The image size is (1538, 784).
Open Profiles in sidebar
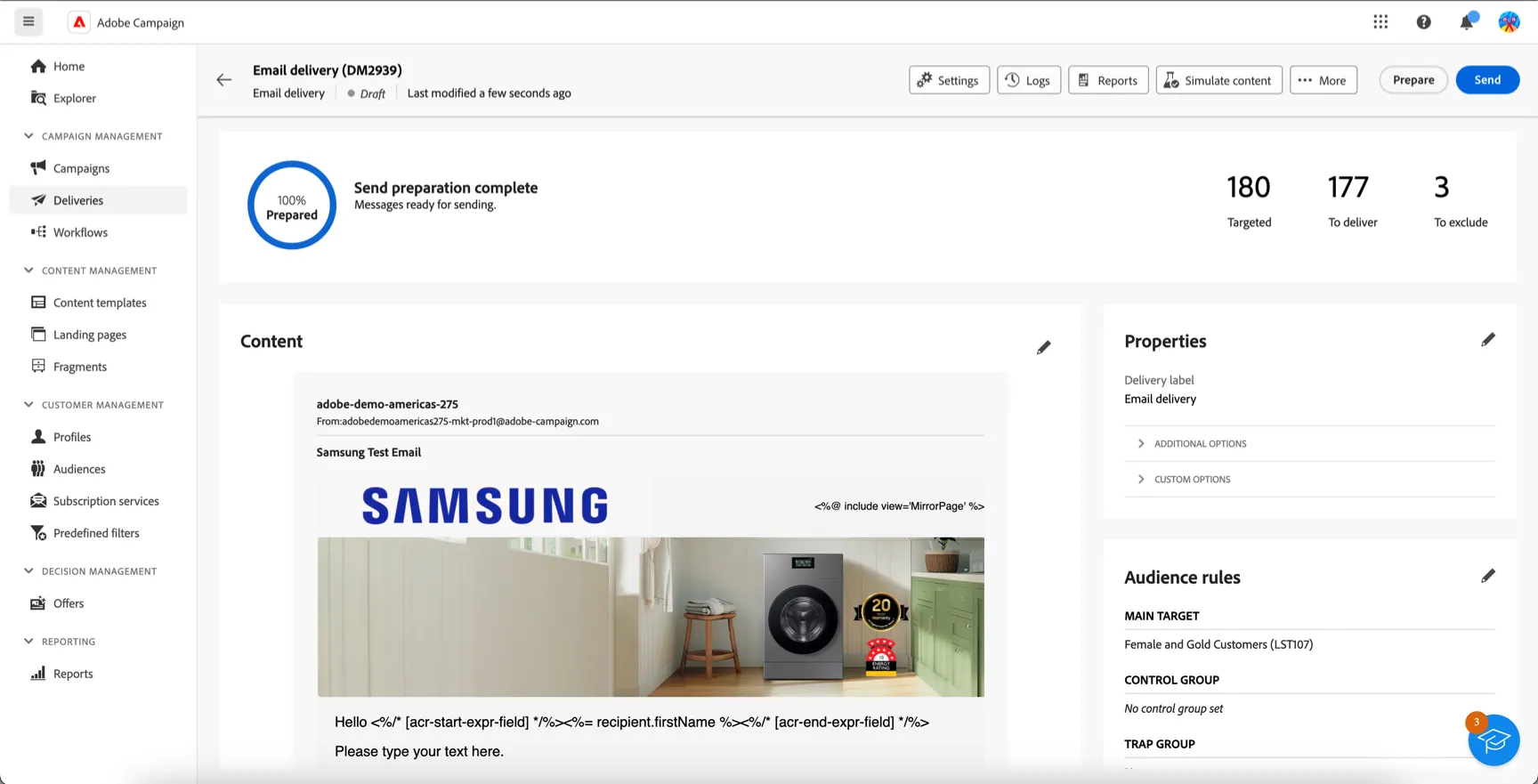pos(98,437)
